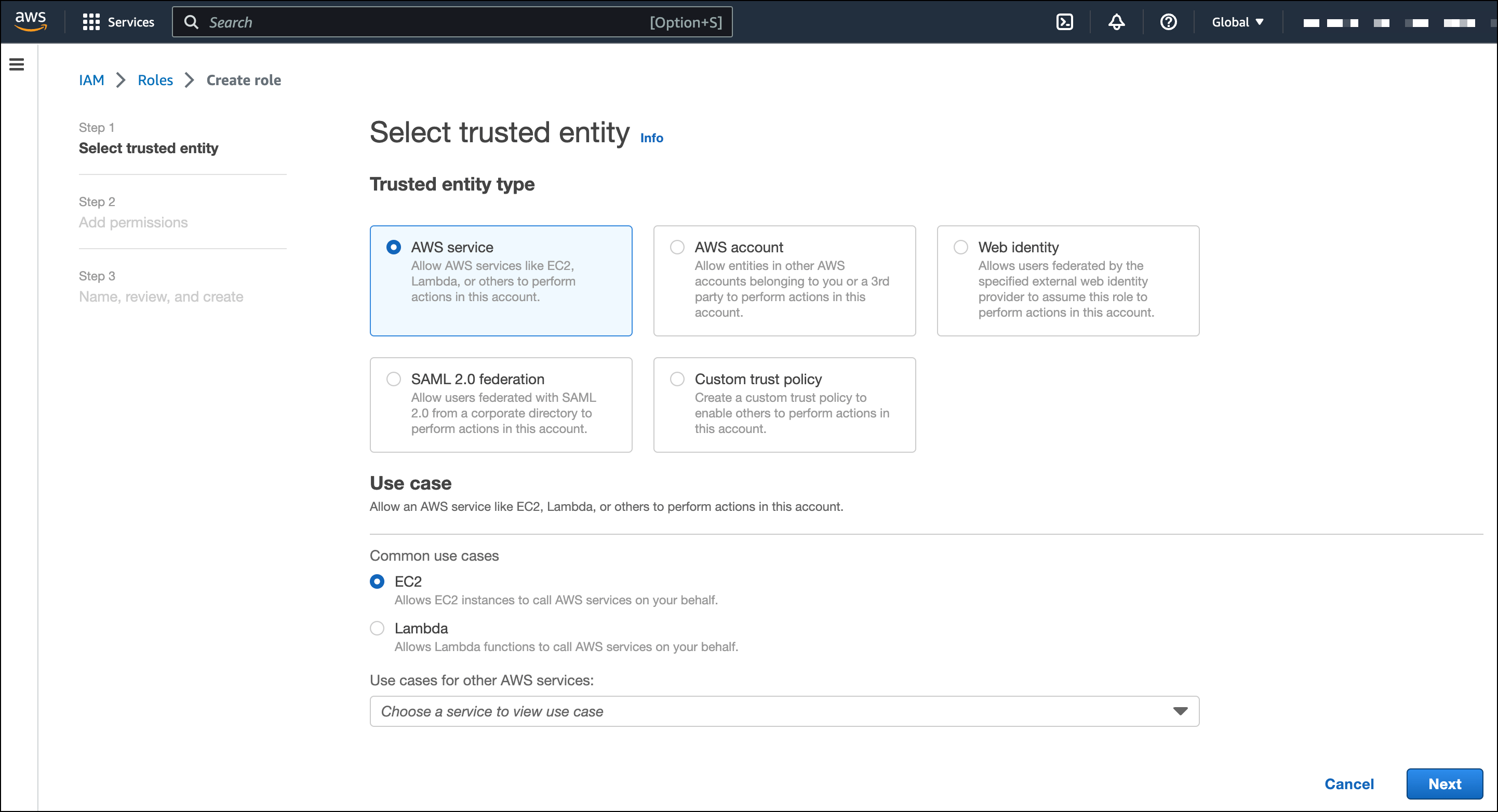Image resolution: width=1498 pixels, height=812 pixels.
Task: Click the AWS home logo
Action: click(x=30, y=20)
